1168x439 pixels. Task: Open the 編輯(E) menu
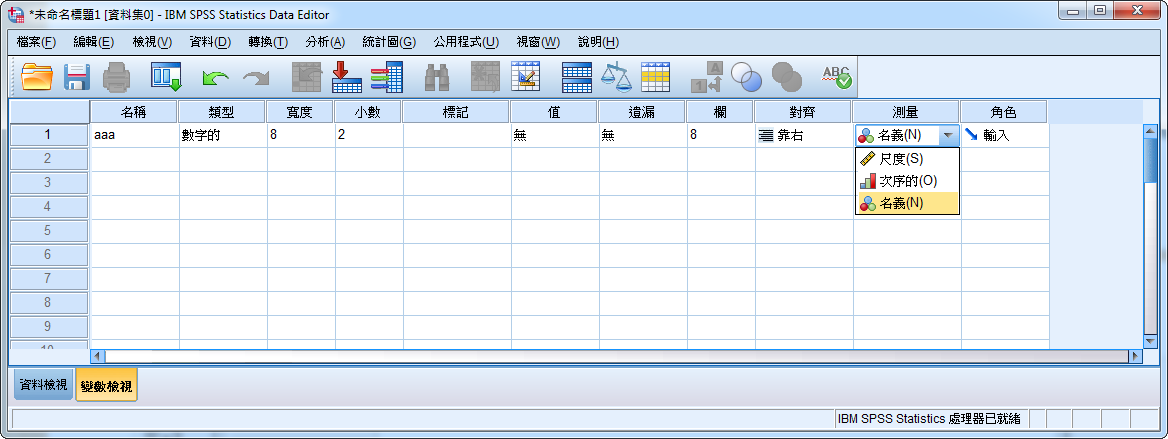pos(94,42)
